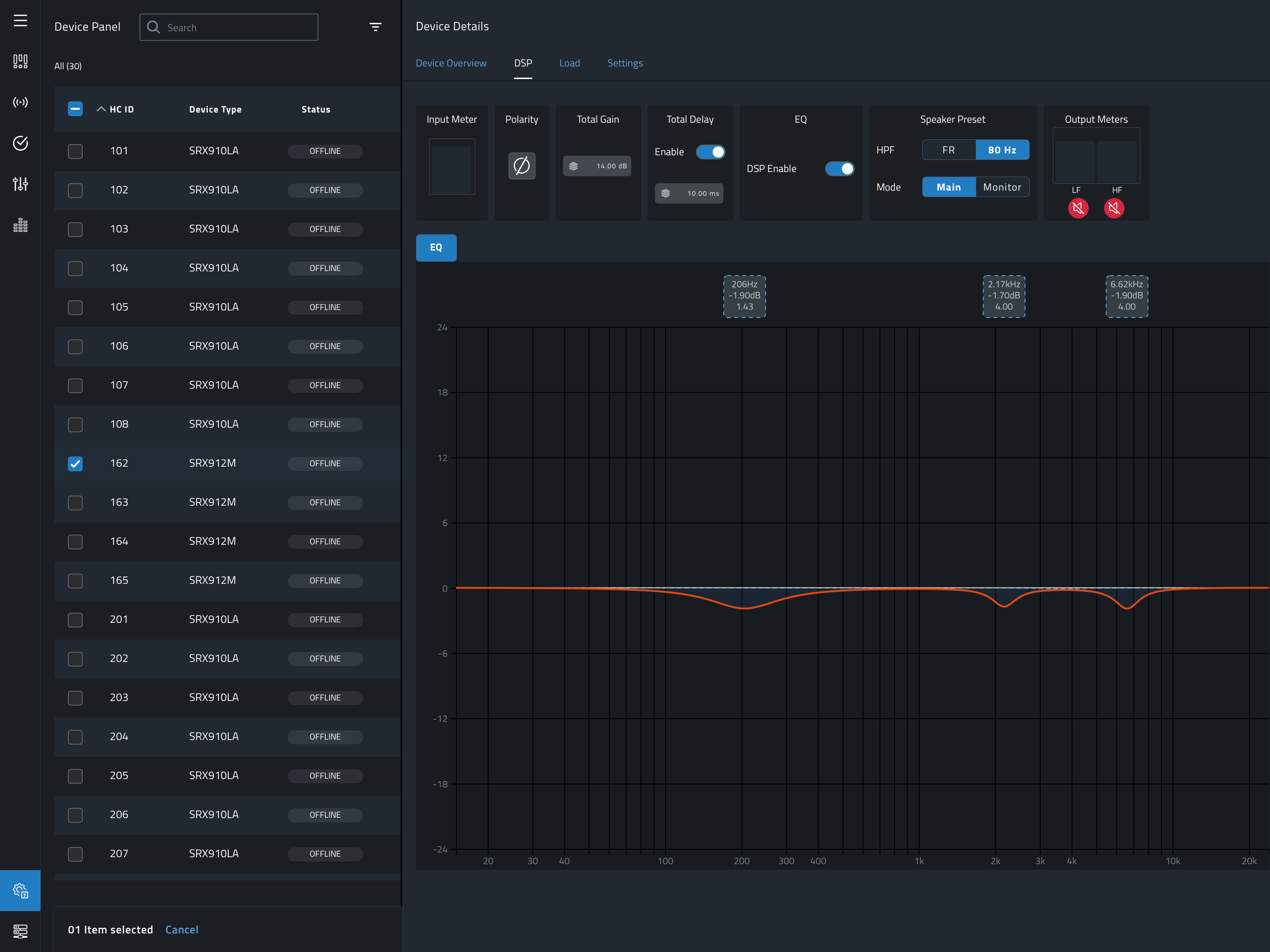
Task: Select Main speaker mode
Action: 948,187
